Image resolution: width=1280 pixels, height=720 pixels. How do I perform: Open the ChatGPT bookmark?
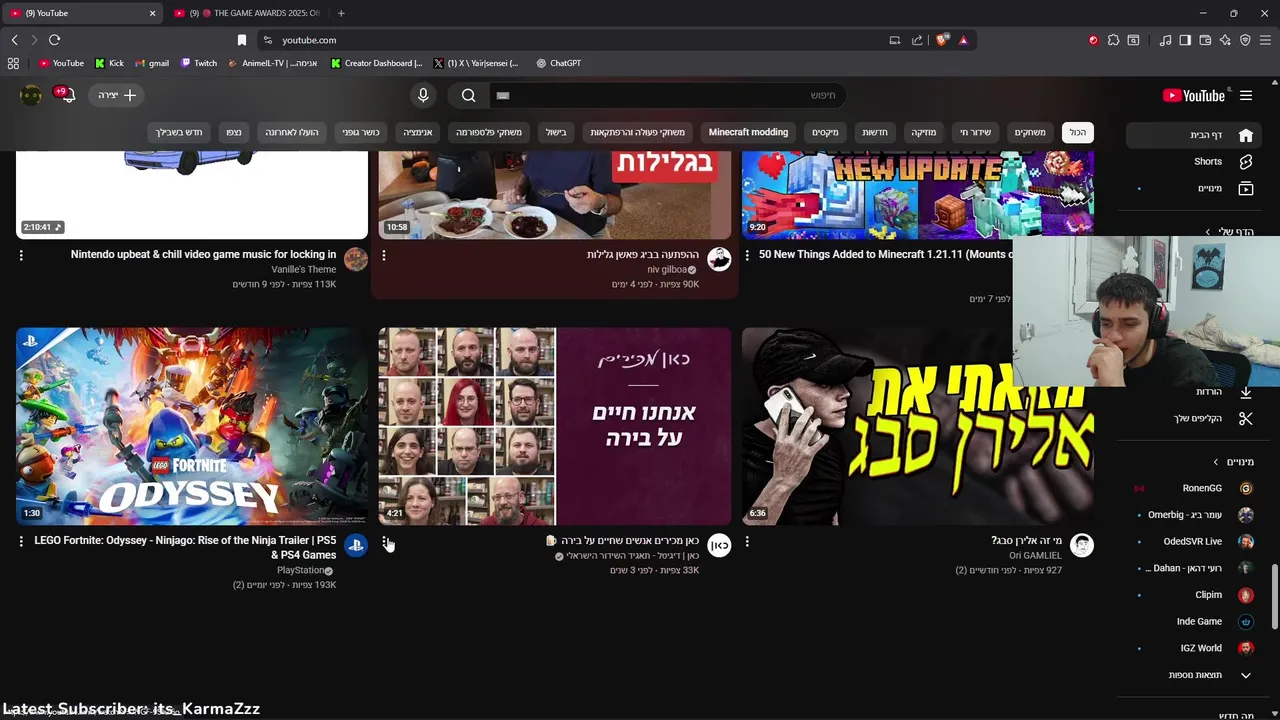click(558, 63)
